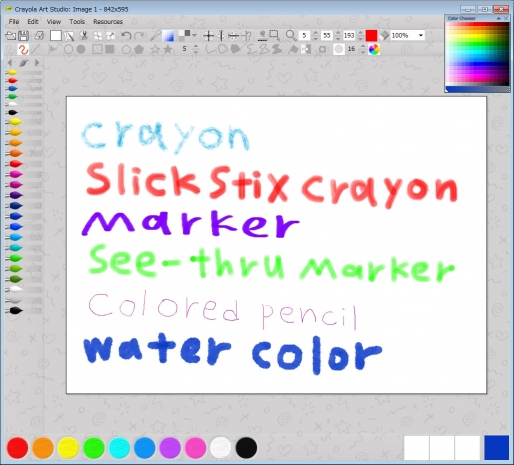The width and height of the screenshot is (514, 465).
Task: Select the text tool with letter a
Action: point(322,50)
